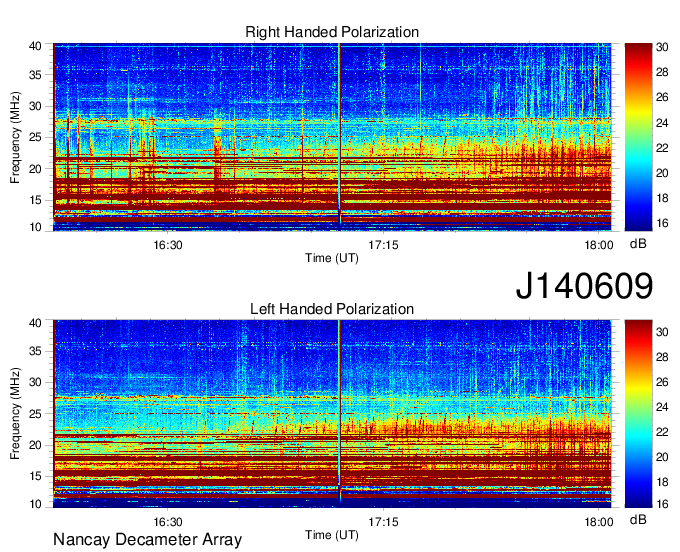
Task: Click the 15 MHz tick on left-handed plot
Action: point(36,477)
